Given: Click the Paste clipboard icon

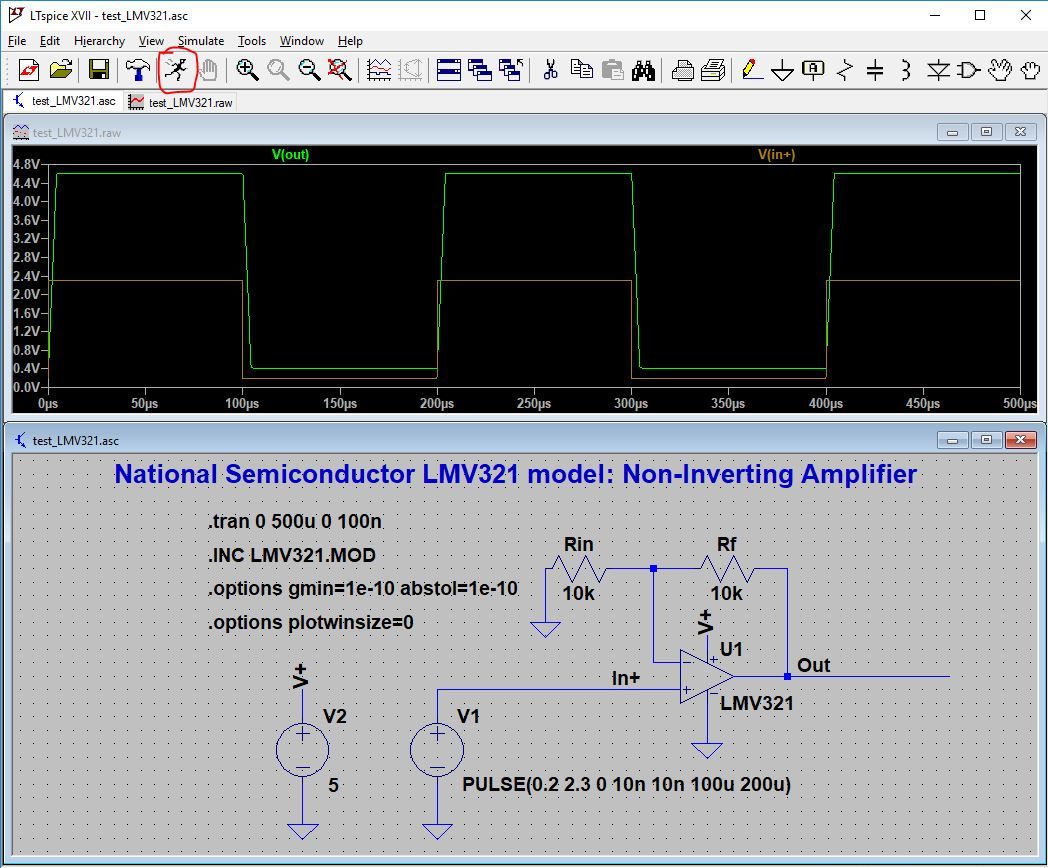Looking at the screenshot, I should point(612,69).
